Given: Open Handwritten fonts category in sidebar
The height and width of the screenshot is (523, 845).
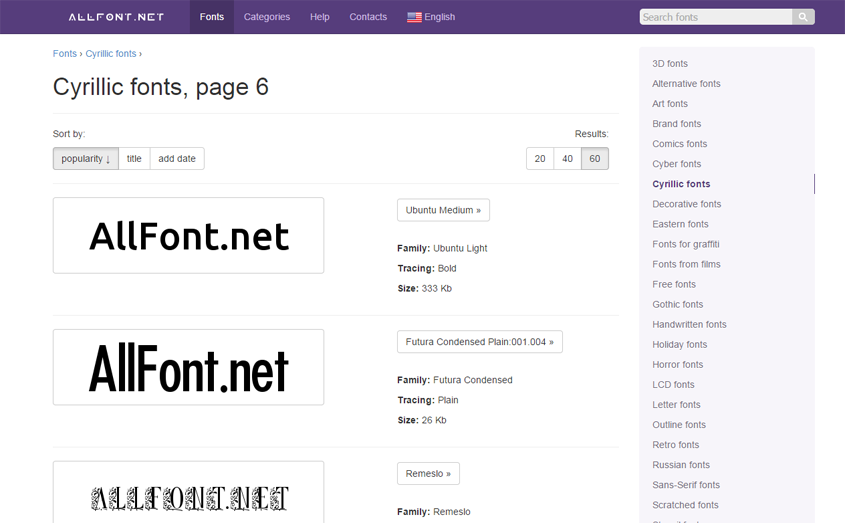Looking at the screenshot, I should pos(689,325).
